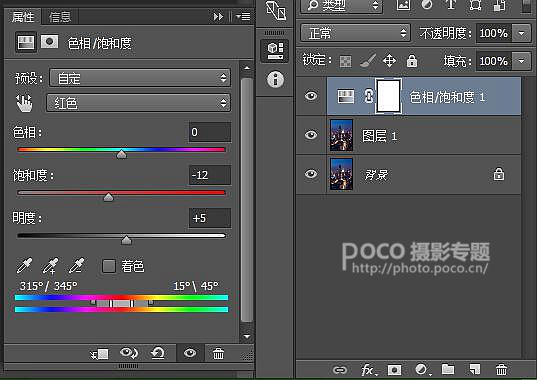Select the 背景 layer thumbnail
The width and height of the screenshot is (537, 380).
tap(341, 174)
